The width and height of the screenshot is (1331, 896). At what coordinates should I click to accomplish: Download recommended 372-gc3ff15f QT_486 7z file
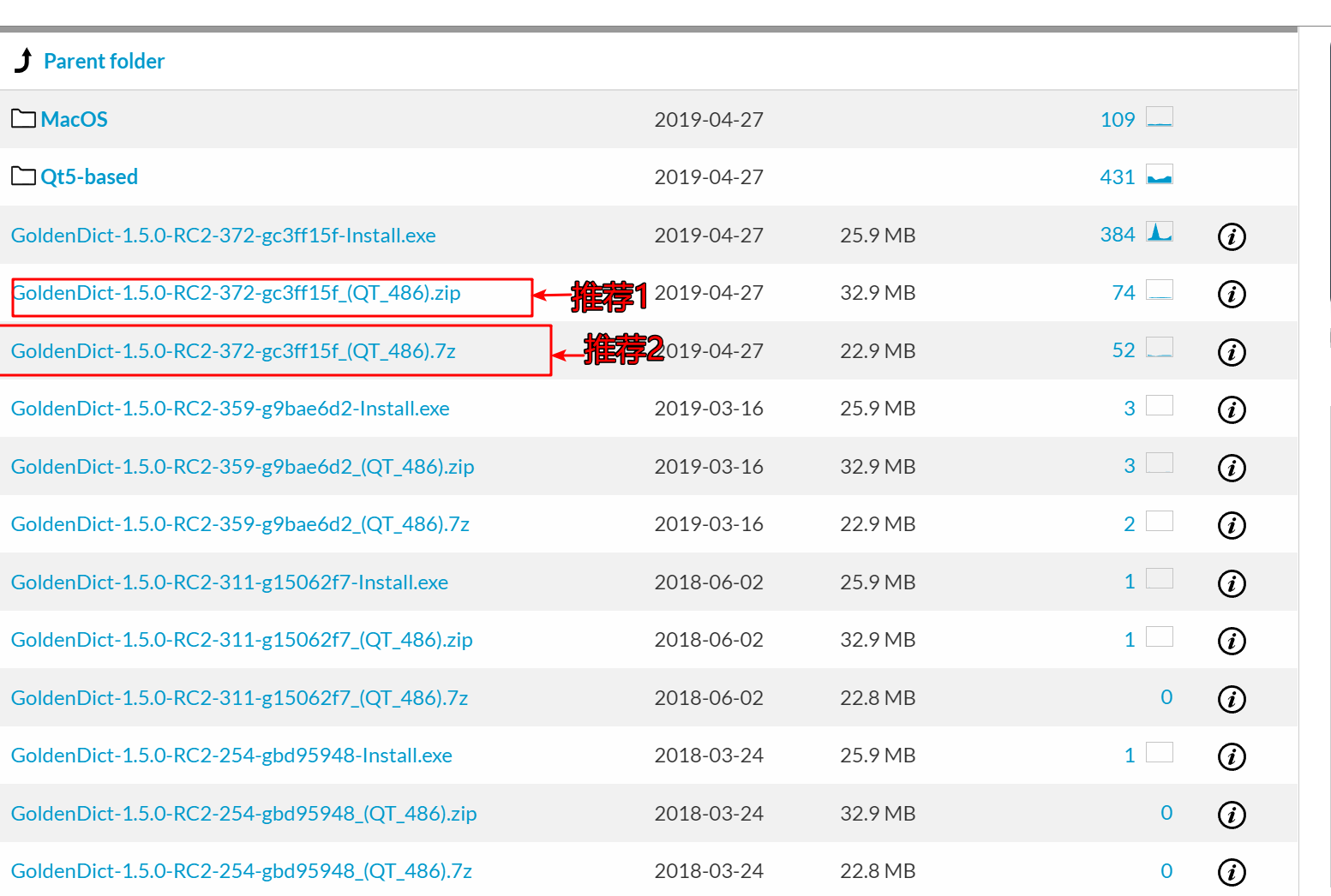233,351
